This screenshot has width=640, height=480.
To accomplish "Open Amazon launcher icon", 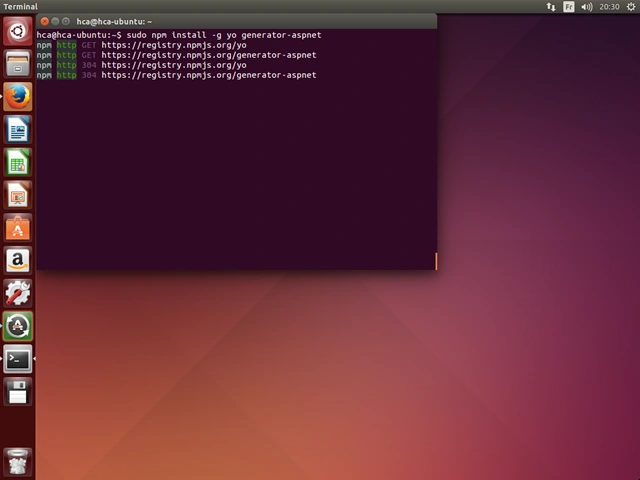I will [18, 261].
